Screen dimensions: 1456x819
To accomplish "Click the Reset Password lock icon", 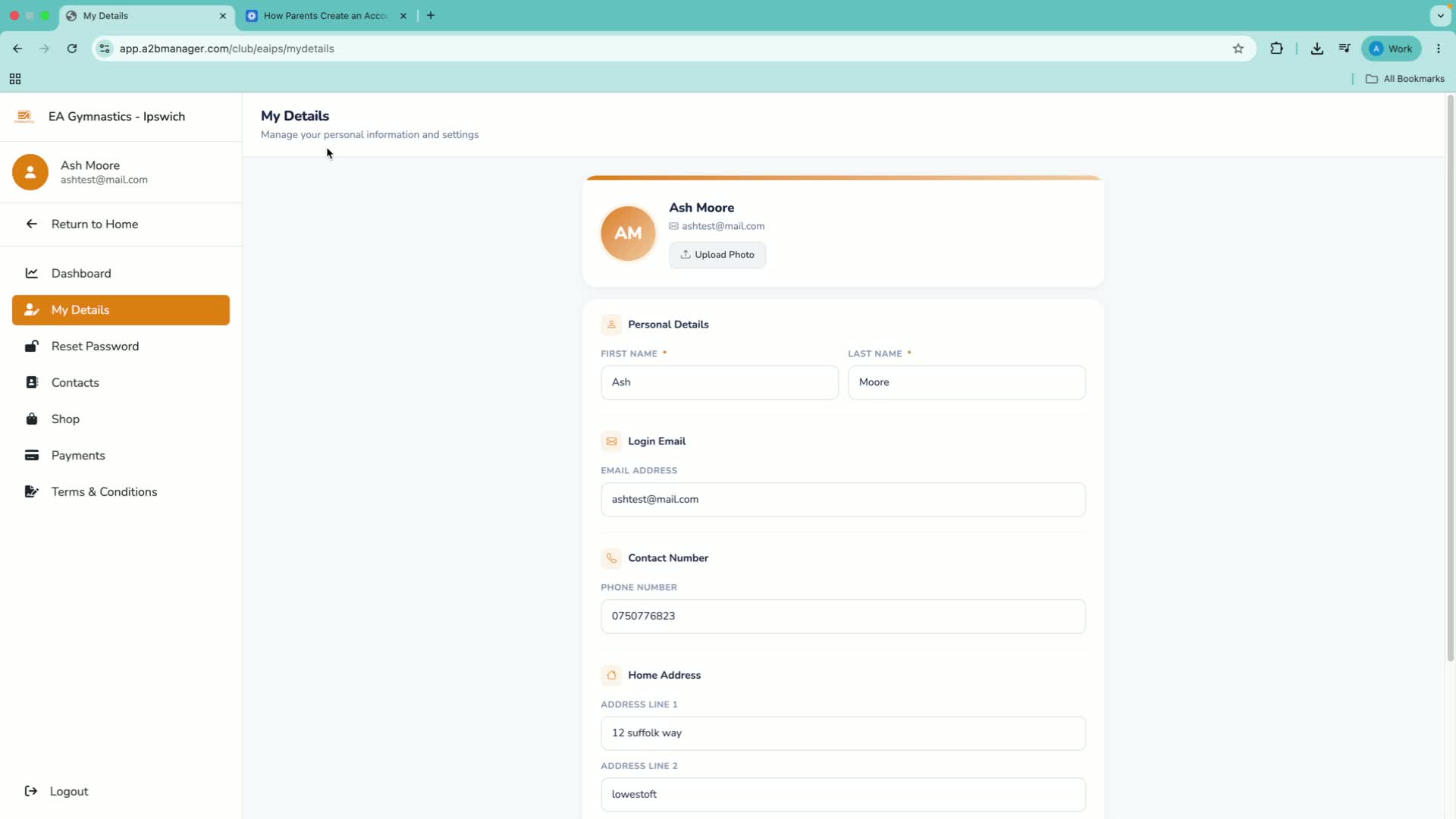I will (32, 346).
